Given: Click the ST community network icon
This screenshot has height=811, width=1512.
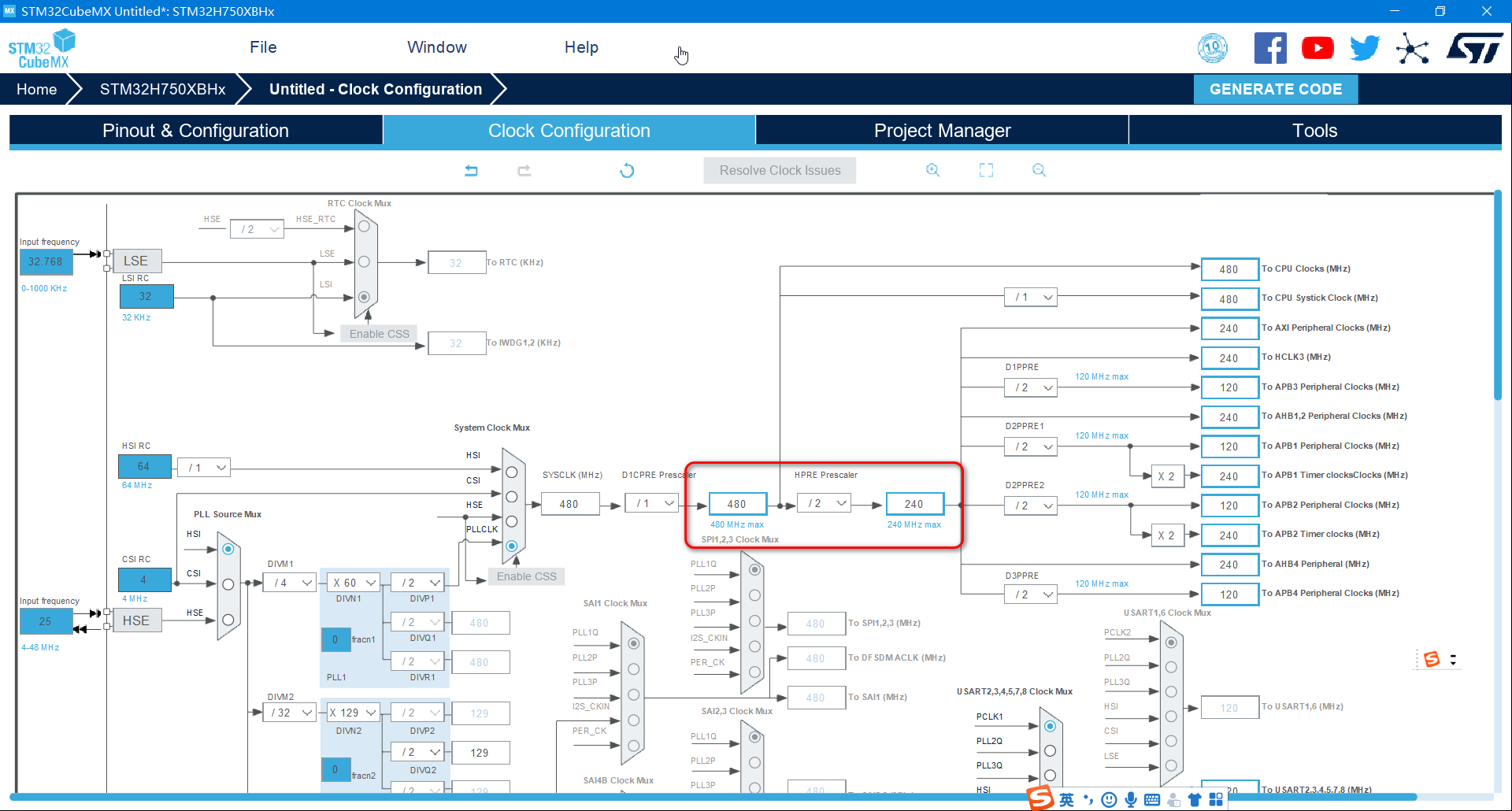Looking at the screenshot, I should click(1413, 49).
